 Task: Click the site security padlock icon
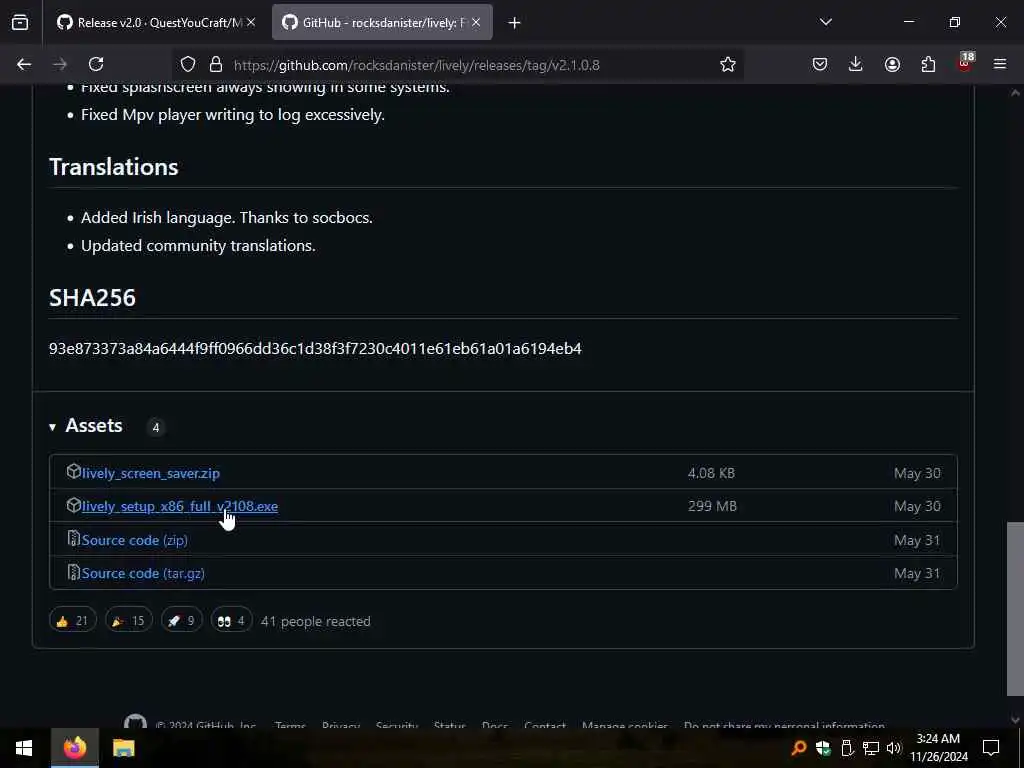point(216,64)
